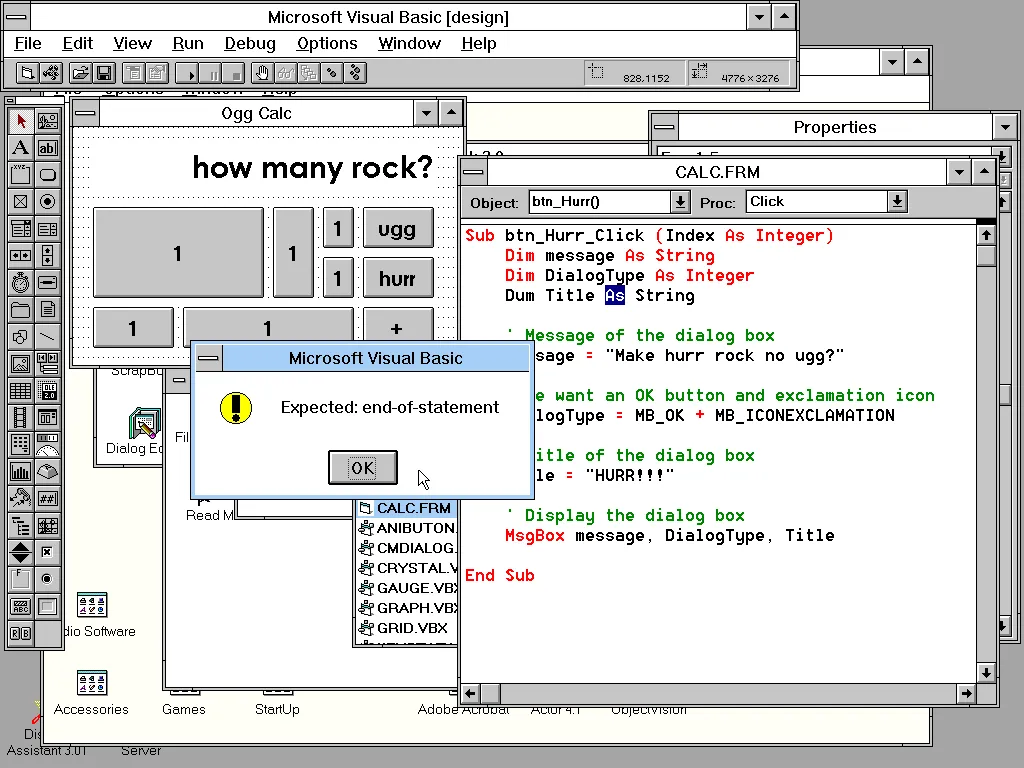Expand the Object dropdown arrow in CALC.FRM

(x=680, y=202)
